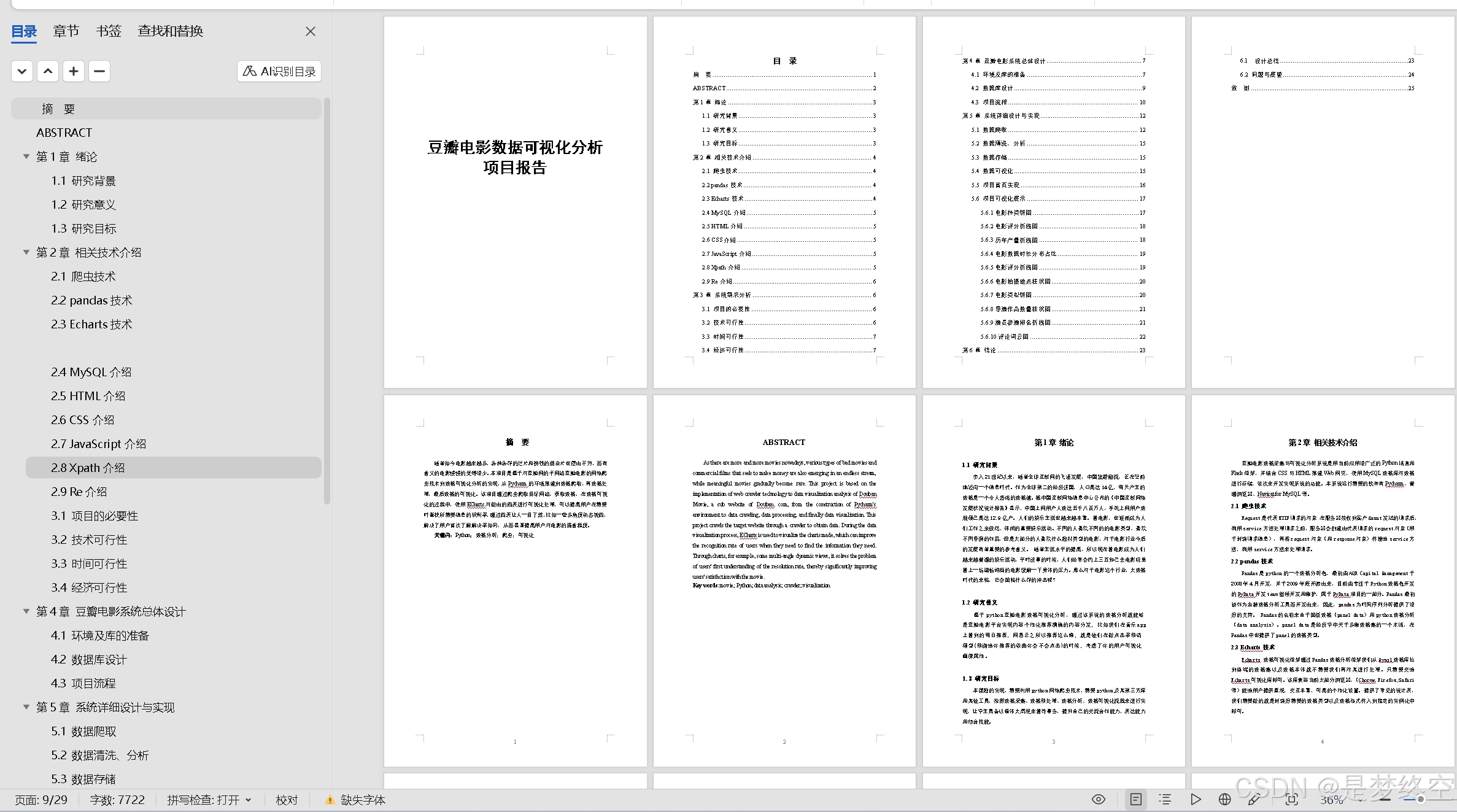Toggle eye-protection mode eye icon
Screen dimensions: 1457x812
(1099, 799)
